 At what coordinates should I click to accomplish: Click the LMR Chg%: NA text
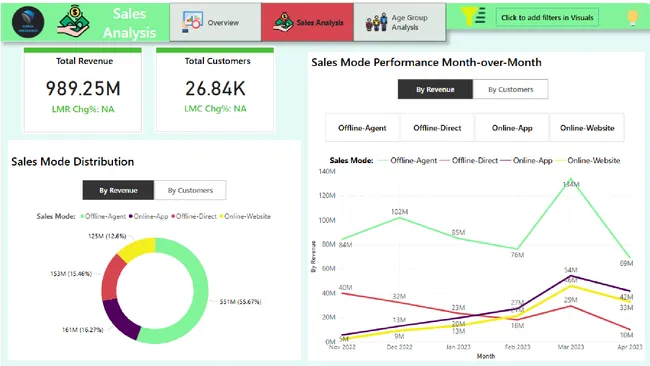tap(83, 109)
